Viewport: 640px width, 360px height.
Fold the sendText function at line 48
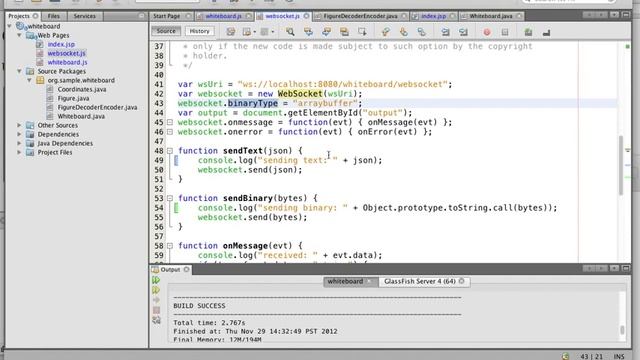pyautogui.click(x=170, y=151)
